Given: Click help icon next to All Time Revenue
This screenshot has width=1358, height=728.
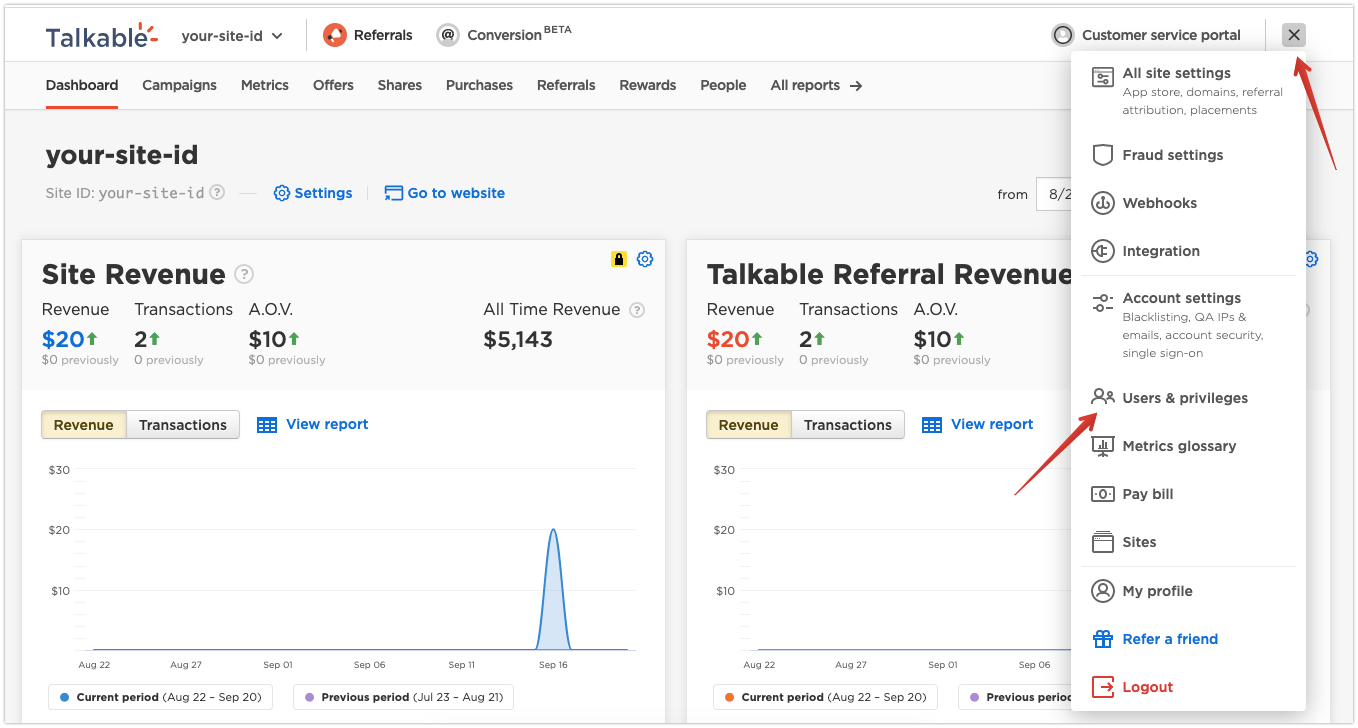Looking at the screenshot, I should (x=637, y=310).
